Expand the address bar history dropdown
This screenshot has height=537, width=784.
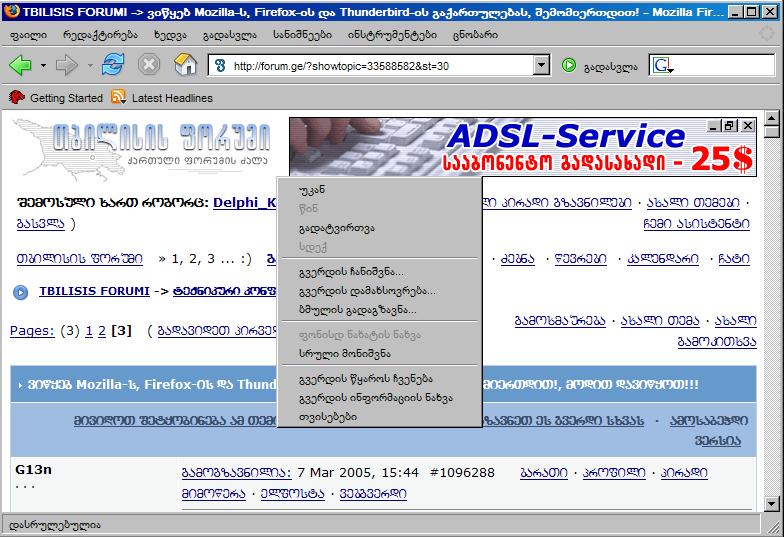point(541,66)
